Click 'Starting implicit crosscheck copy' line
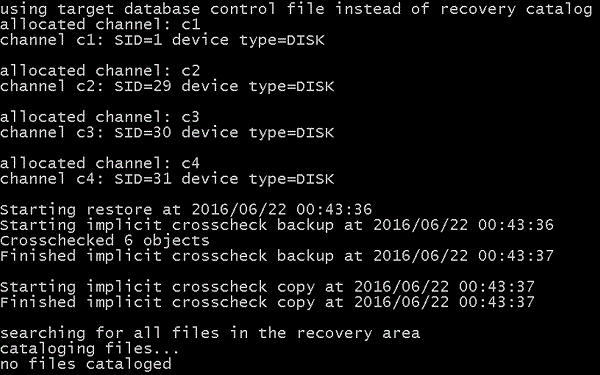 click(267, 287)
